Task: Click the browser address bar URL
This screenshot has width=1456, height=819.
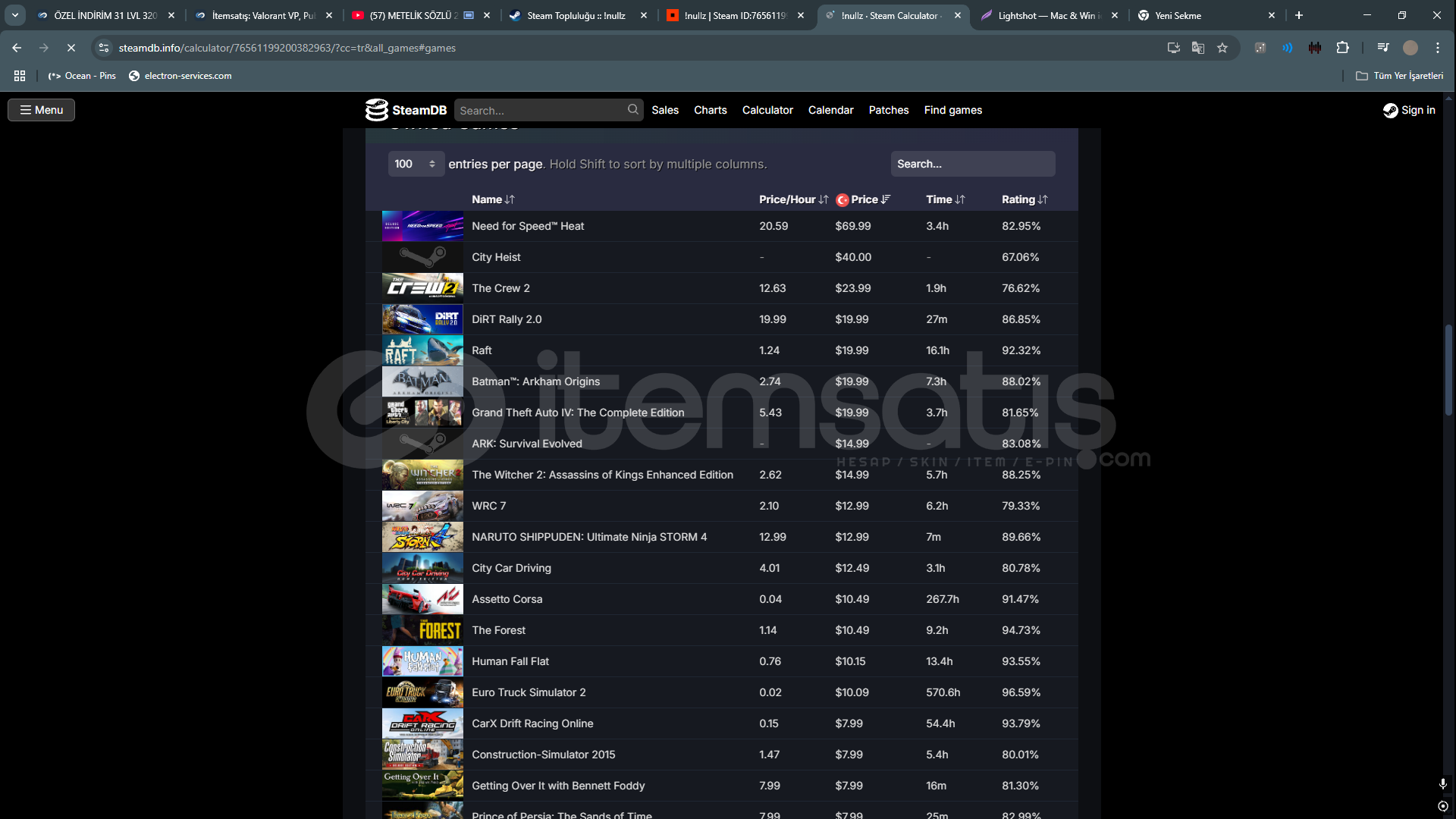Action: click(287, 48)
